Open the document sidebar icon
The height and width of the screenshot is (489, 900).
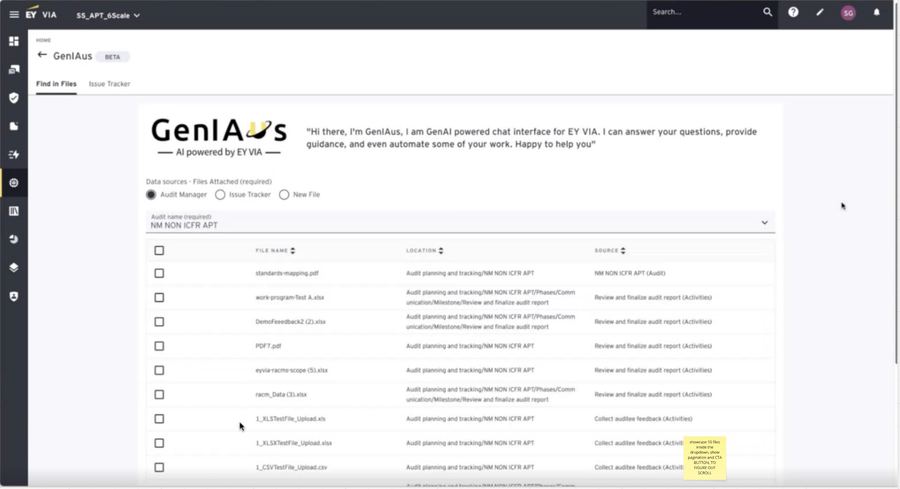pyautogui.click(x=14, y=126)
